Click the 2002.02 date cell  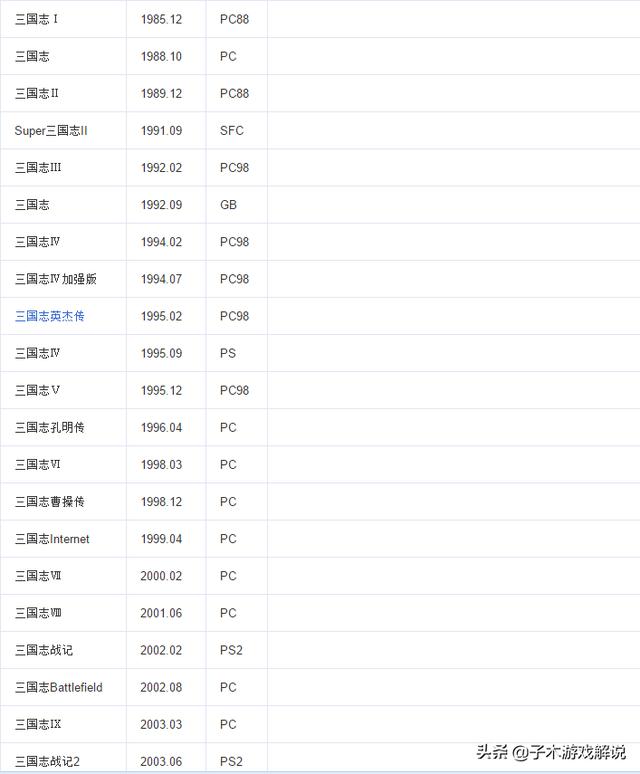(x=161, y=650)
